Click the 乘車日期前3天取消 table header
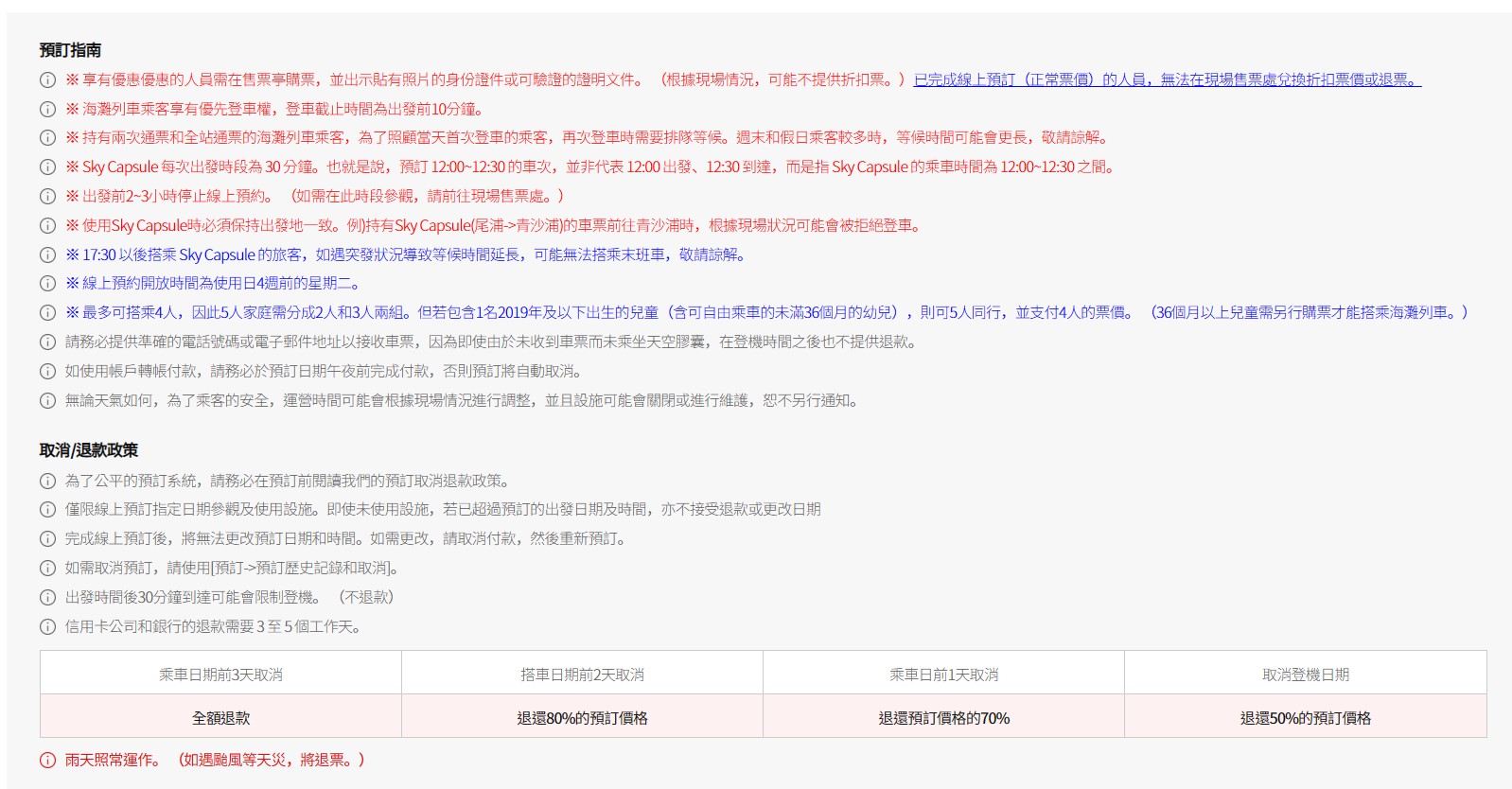 pos(220,675)
